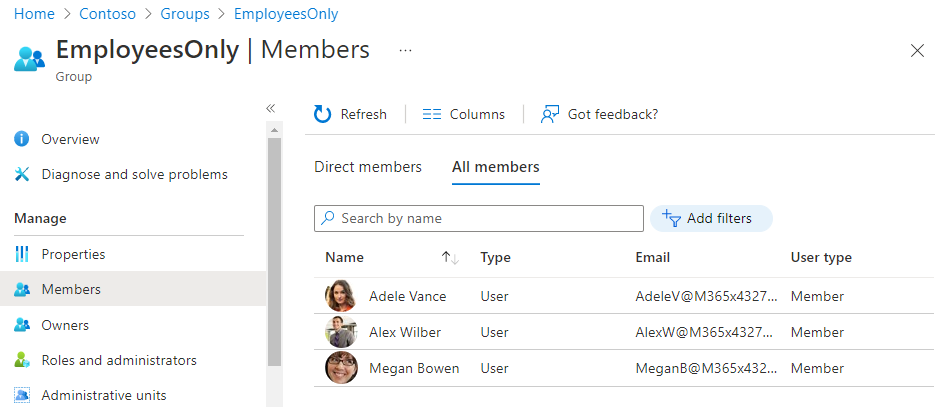939x407 pixels.
Task: Open the ellipsis more options menu
Action: point(405,50)
